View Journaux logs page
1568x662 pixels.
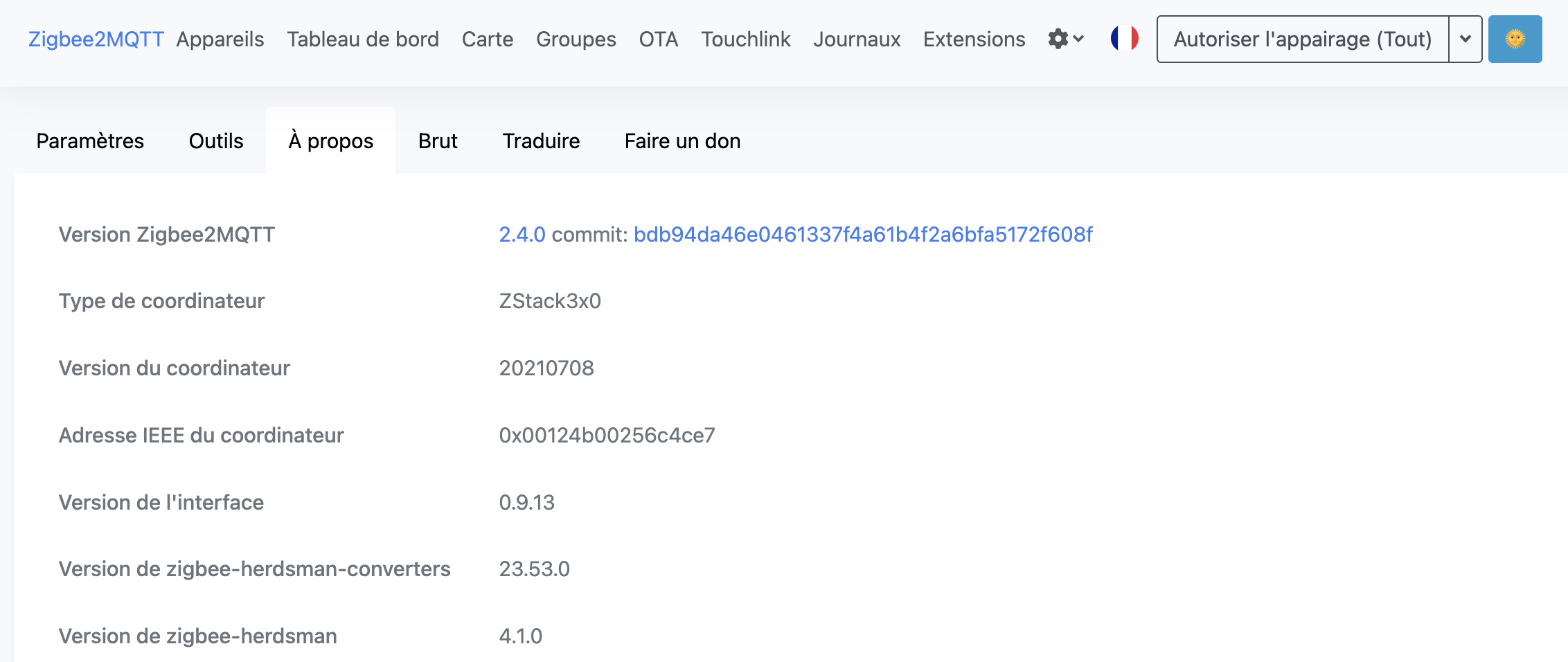[857, 39]
